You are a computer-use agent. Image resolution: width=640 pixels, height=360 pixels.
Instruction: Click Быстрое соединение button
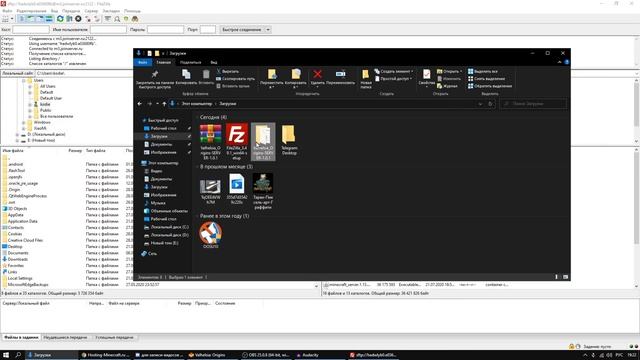point(242,29)
